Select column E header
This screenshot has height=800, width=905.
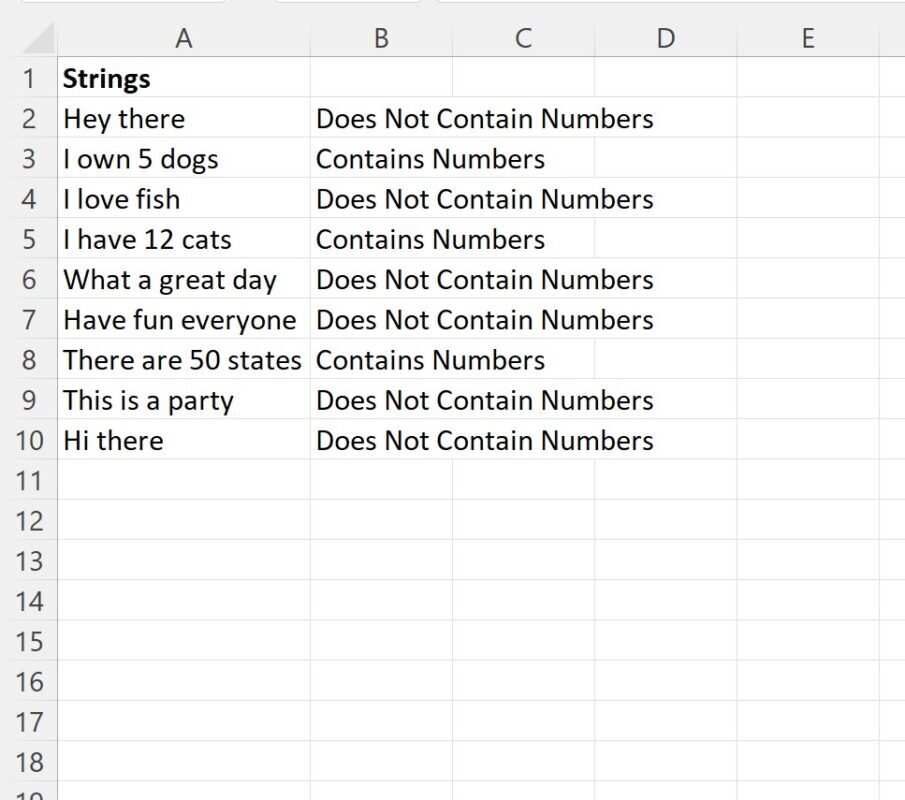point(808,39)
